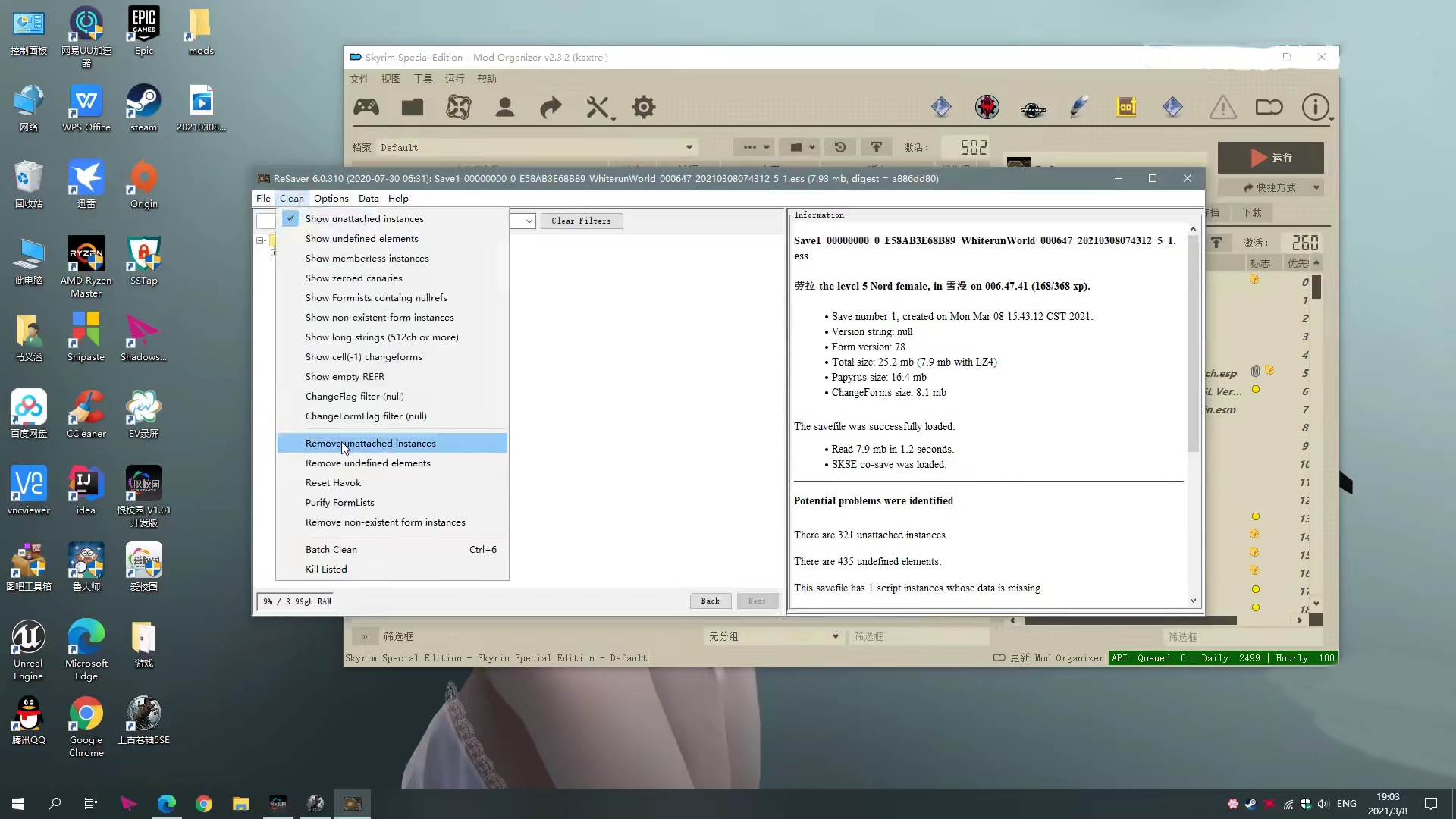1456x819 pixels.
Task: Open the File menu in ReSaver
Action: click(x=263, y=198)
